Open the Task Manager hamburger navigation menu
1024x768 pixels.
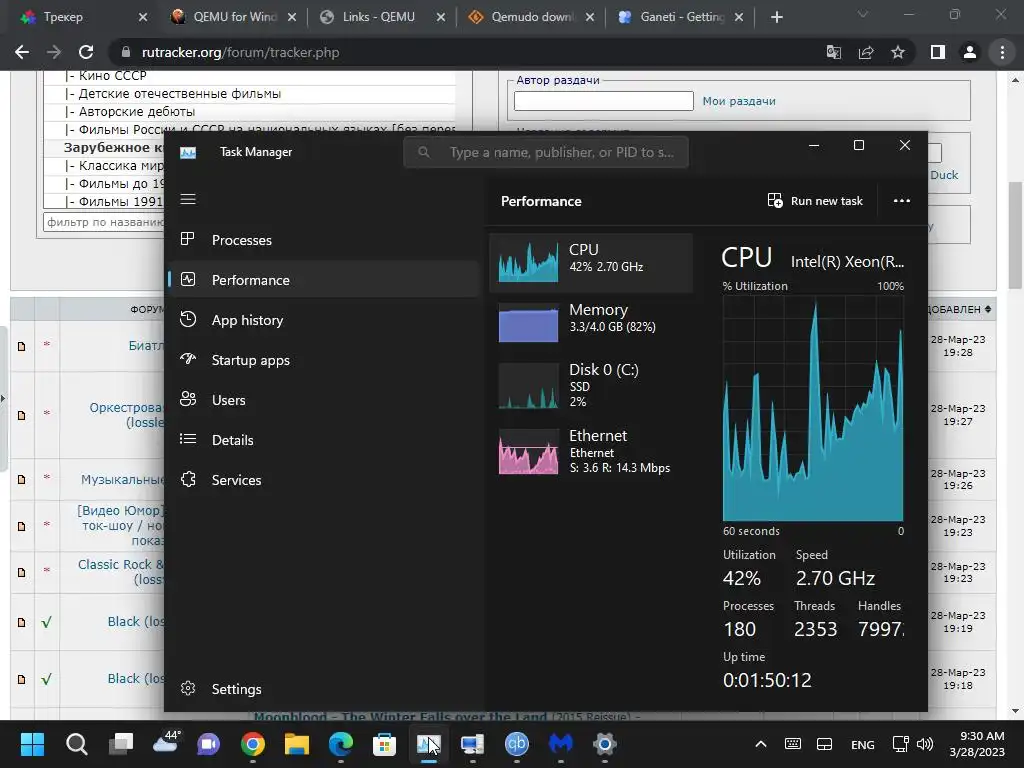188,199
